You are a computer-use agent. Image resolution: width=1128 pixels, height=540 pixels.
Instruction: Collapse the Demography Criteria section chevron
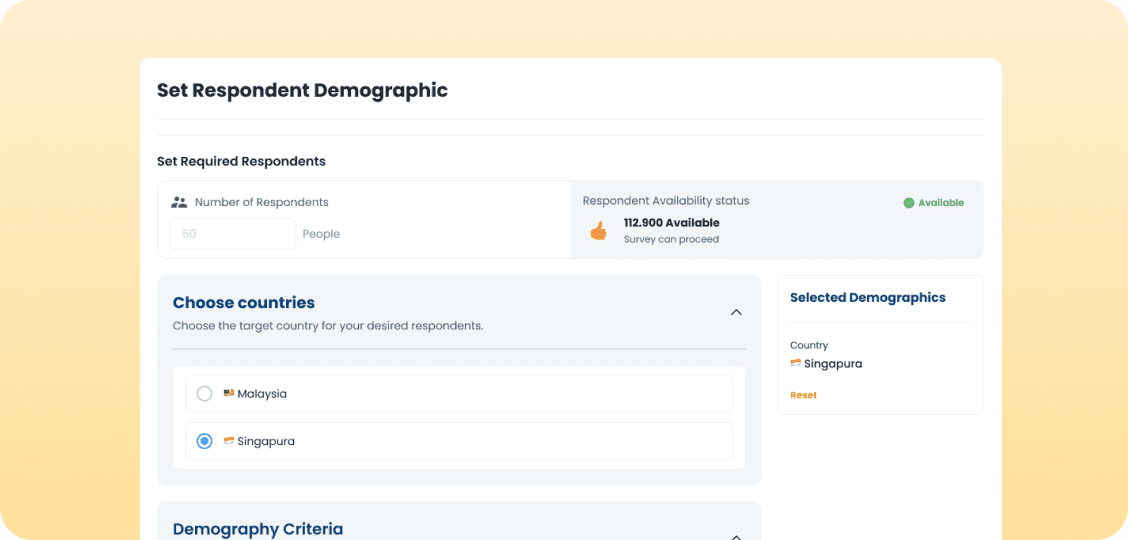(736, 536)
